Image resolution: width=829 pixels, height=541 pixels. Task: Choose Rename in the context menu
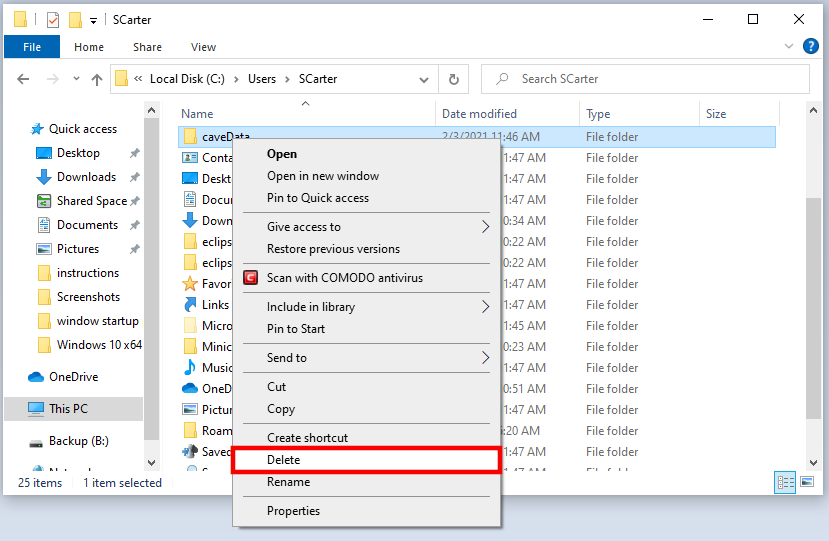click(366, 482)
